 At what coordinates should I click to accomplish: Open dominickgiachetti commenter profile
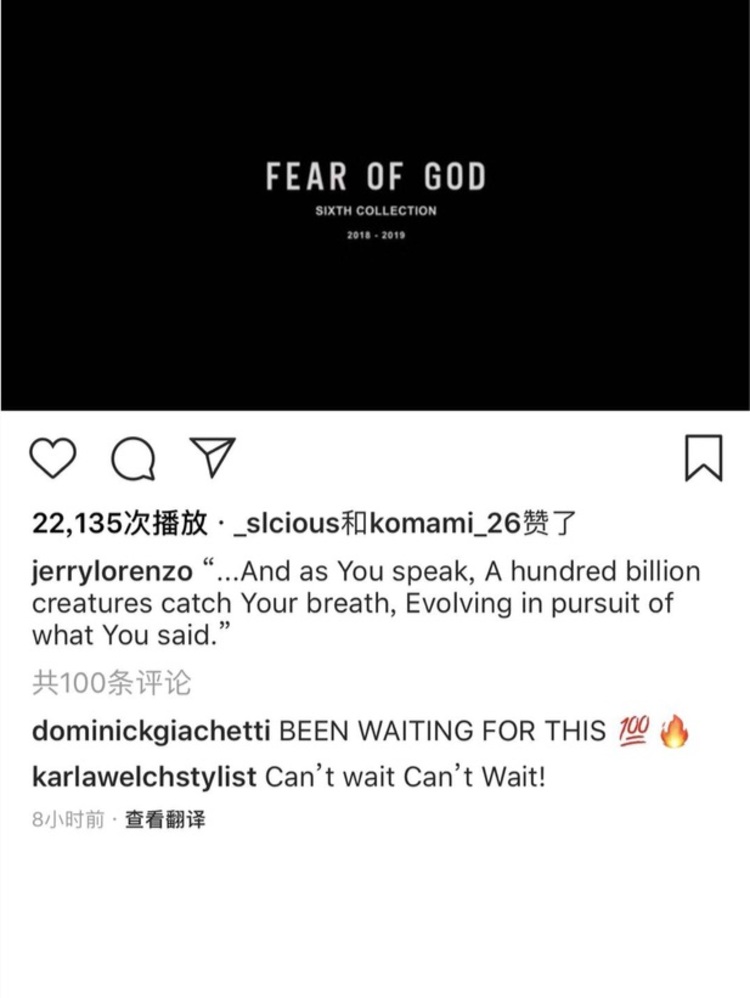coord(152,731)
